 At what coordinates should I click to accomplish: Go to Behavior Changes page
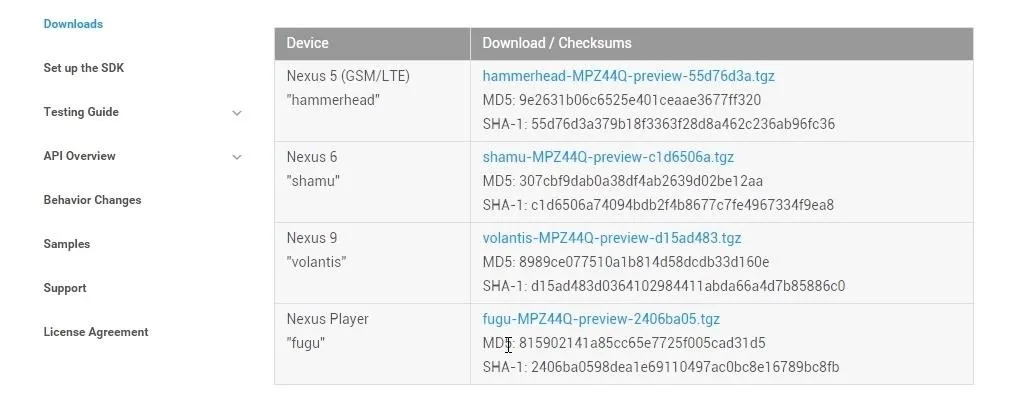click(x=92, y=200)
